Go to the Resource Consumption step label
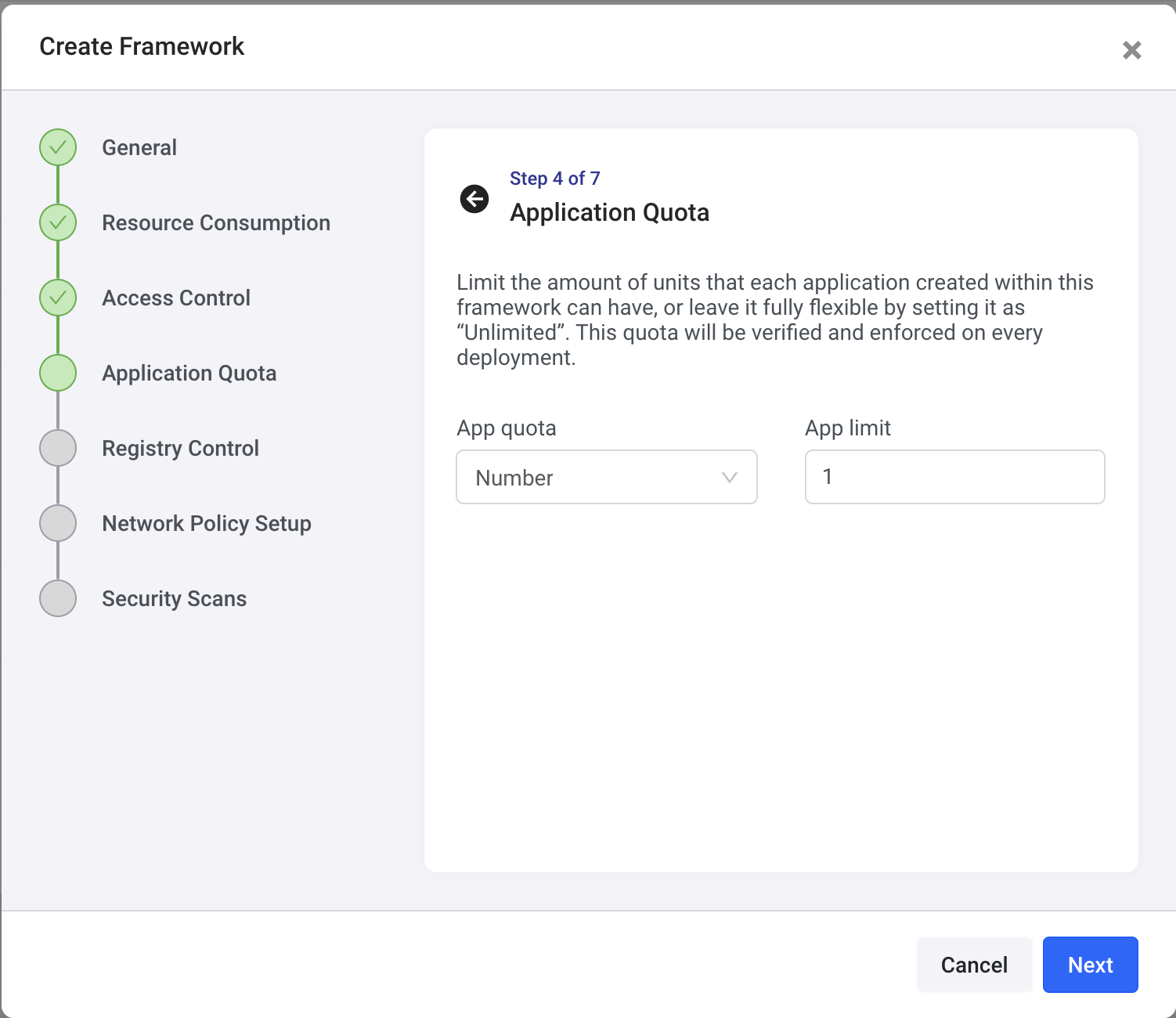Image resolution: width=1176 pixels, height=1018 pixels. coord(216,222)
